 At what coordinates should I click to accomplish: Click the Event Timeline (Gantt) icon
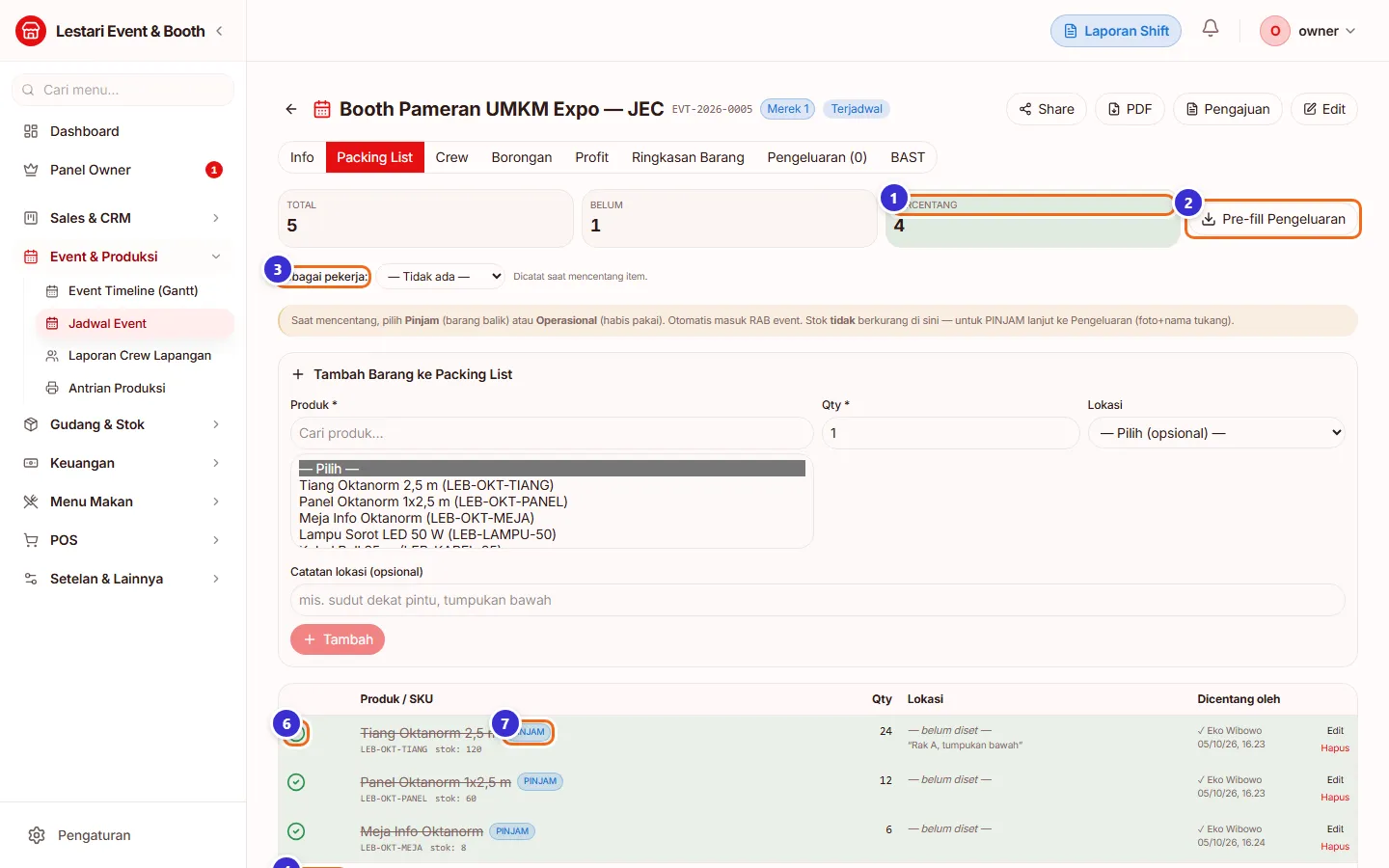[x=52, y=290]
